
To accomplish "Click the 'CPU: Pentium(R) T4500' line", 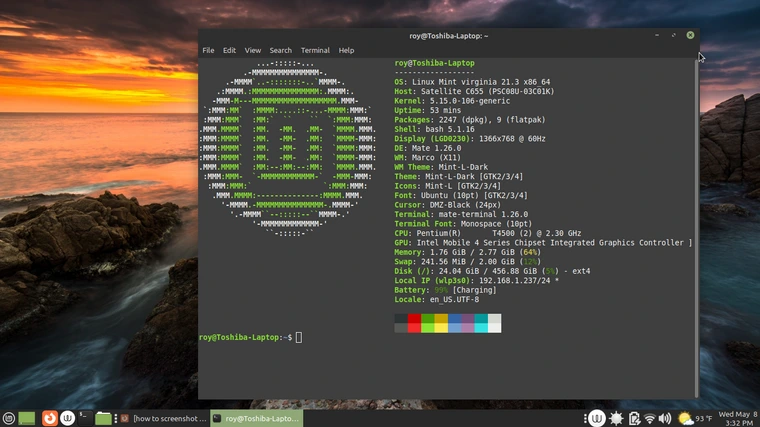I will 488,233.
